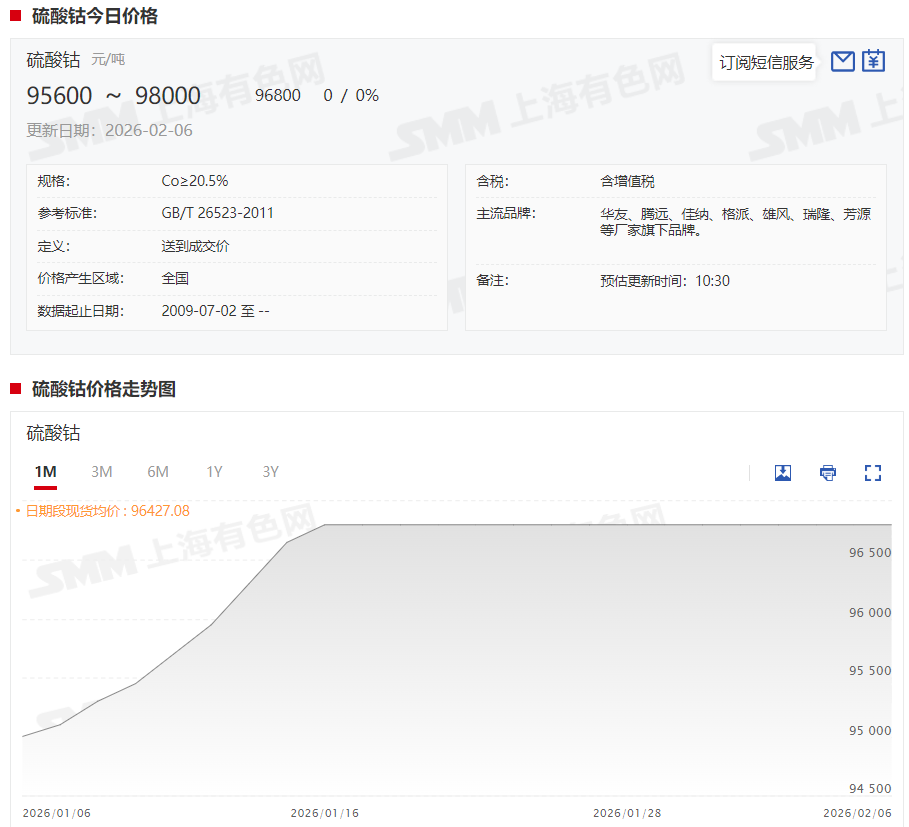Viewport: 909px width, 827px height.
Task: Click the orange 日期段现货均价 legend marker
Action: tap(18, 511)
